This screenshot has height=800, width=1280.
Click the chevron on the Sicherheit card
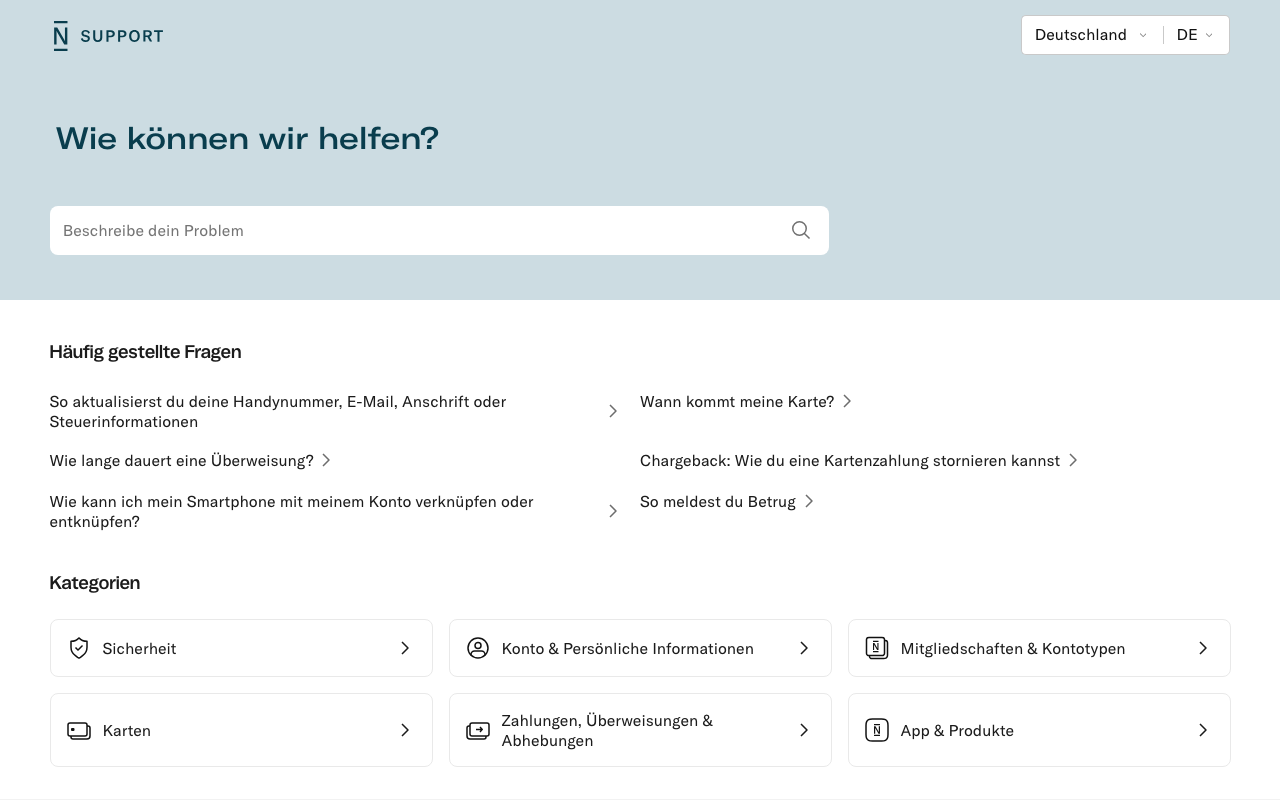point(405,648)
